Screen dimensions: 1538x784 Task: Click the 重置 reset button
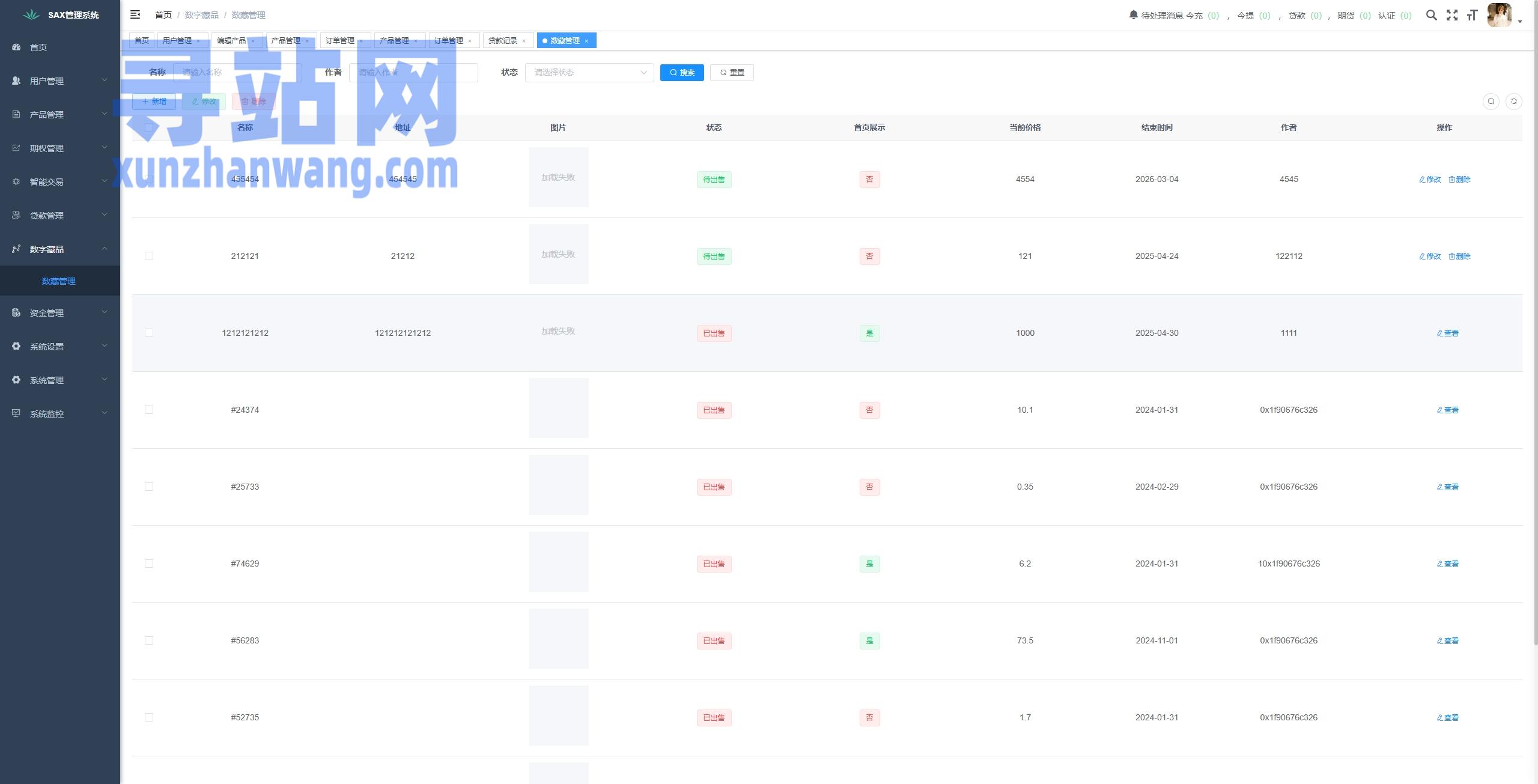(x=732, y=73)
